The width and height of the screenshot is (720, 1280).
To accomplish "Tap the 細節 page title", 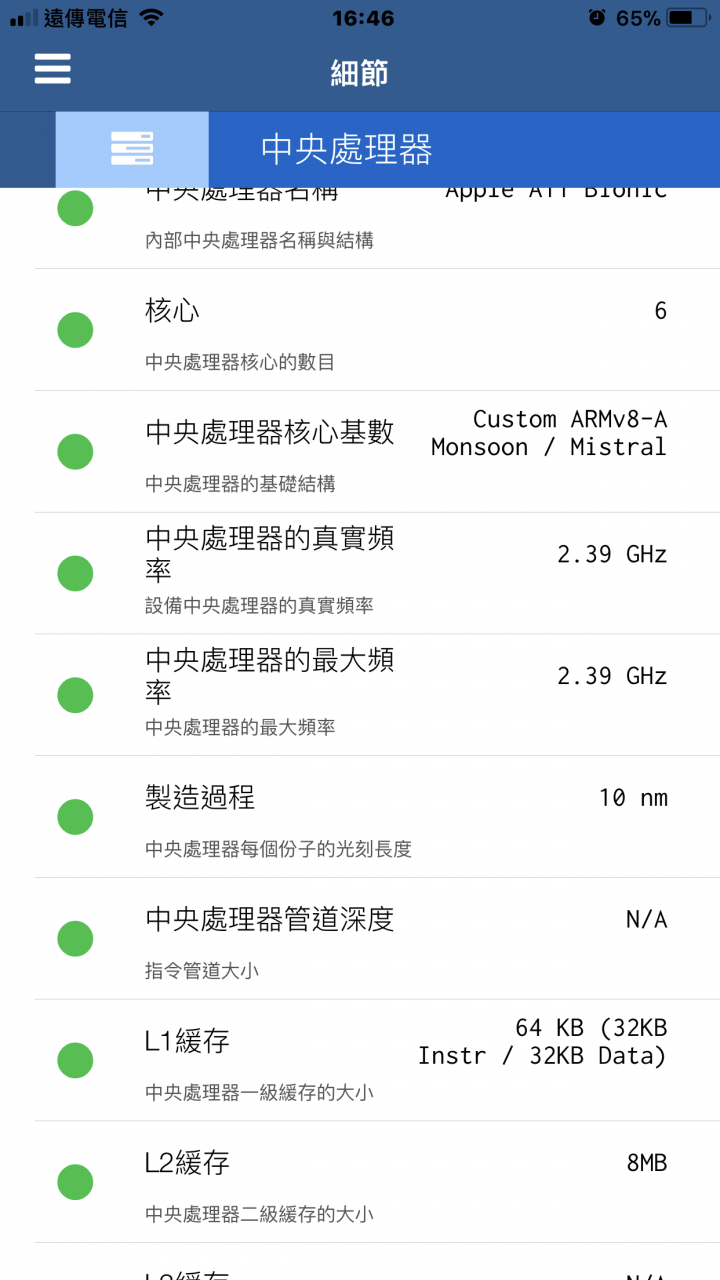I will point(359,73).
